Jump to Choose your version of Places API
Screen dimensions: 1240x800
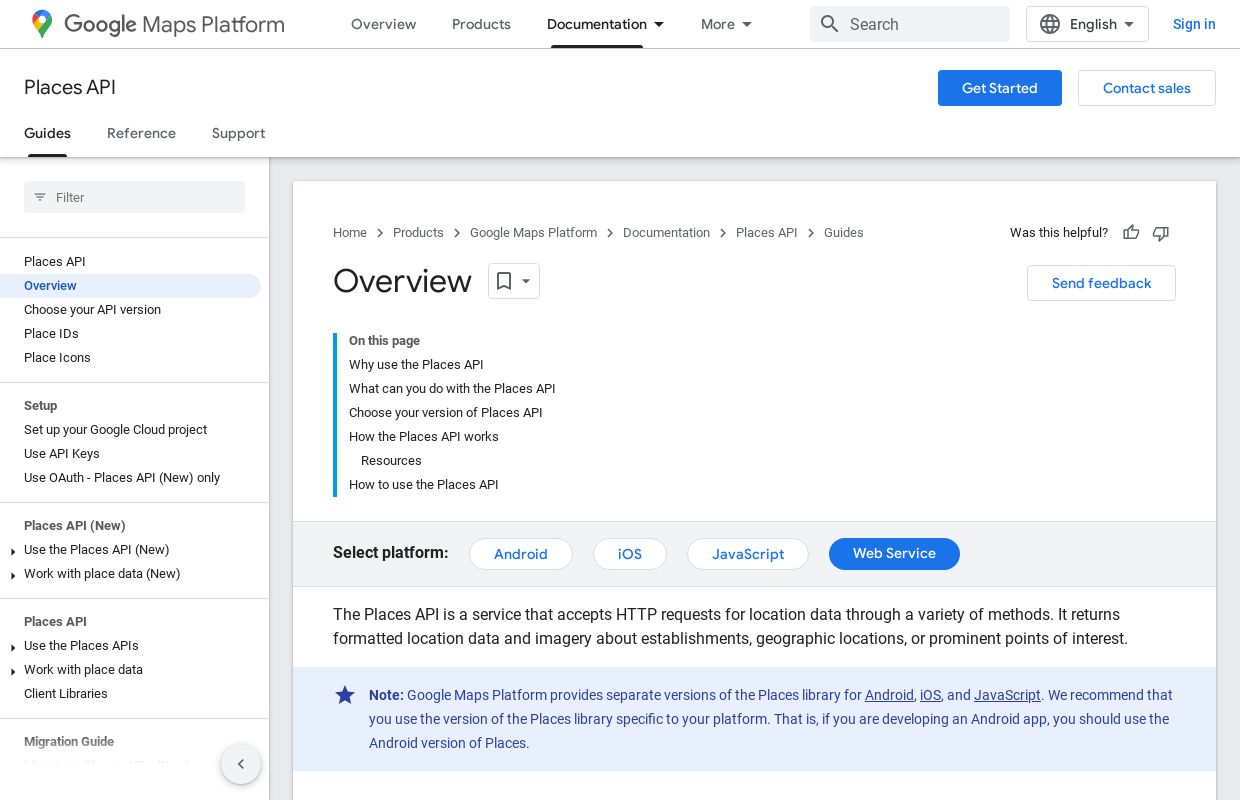tap(445, 413)
